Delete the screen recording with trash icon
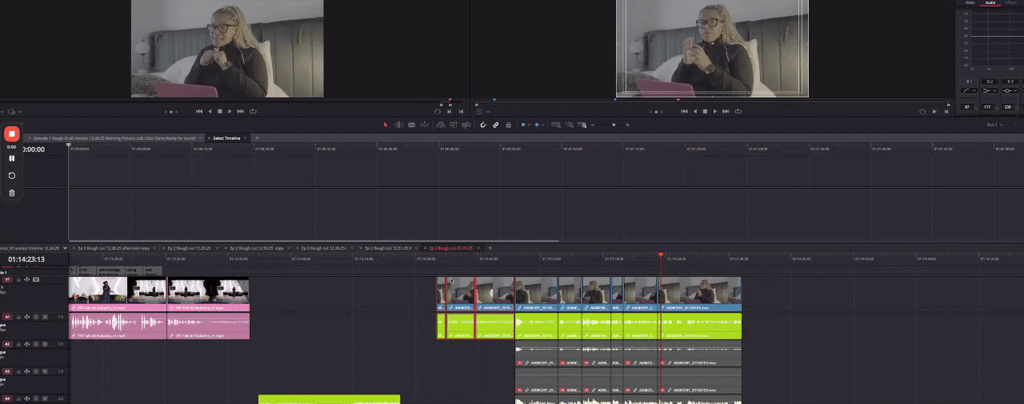 click(x=12, y=193)
